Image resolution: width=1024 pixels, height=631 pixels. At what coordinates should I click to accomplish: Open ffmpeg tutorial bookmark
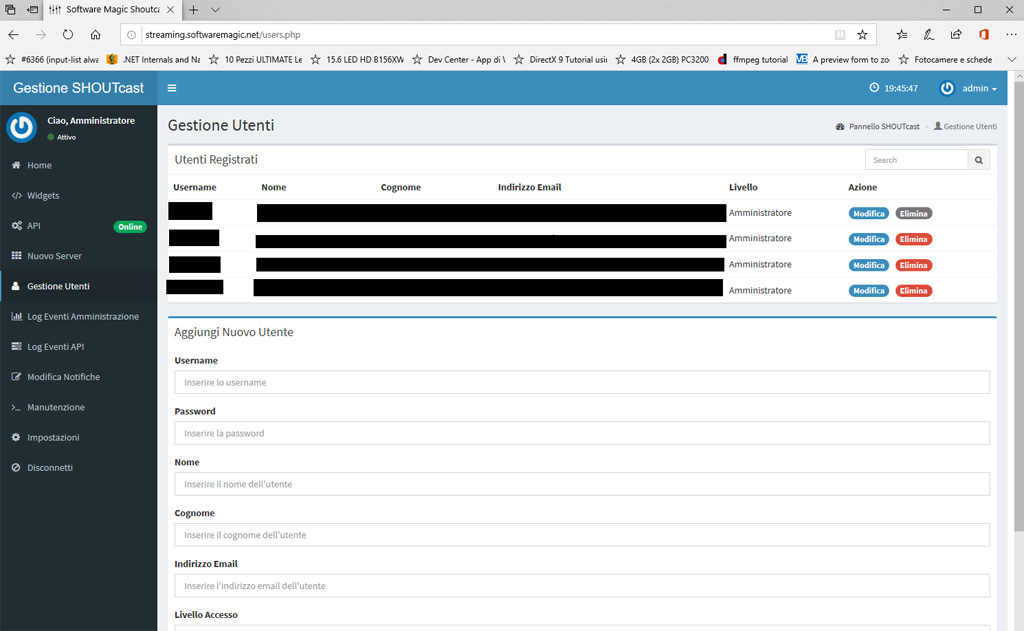tap(753, 59)
